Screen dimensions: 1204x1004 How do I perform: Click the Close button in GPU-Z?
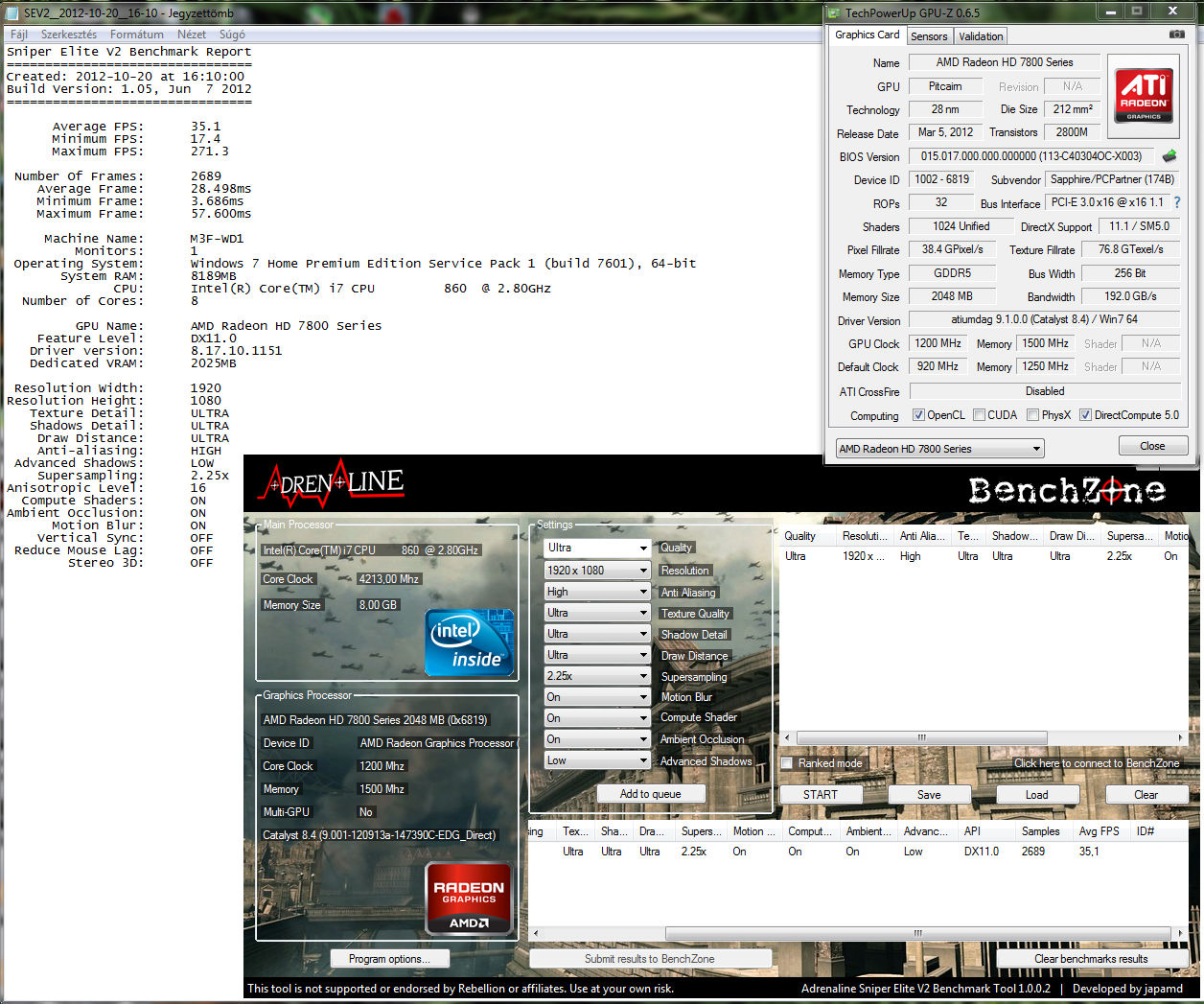[1152, 446]
